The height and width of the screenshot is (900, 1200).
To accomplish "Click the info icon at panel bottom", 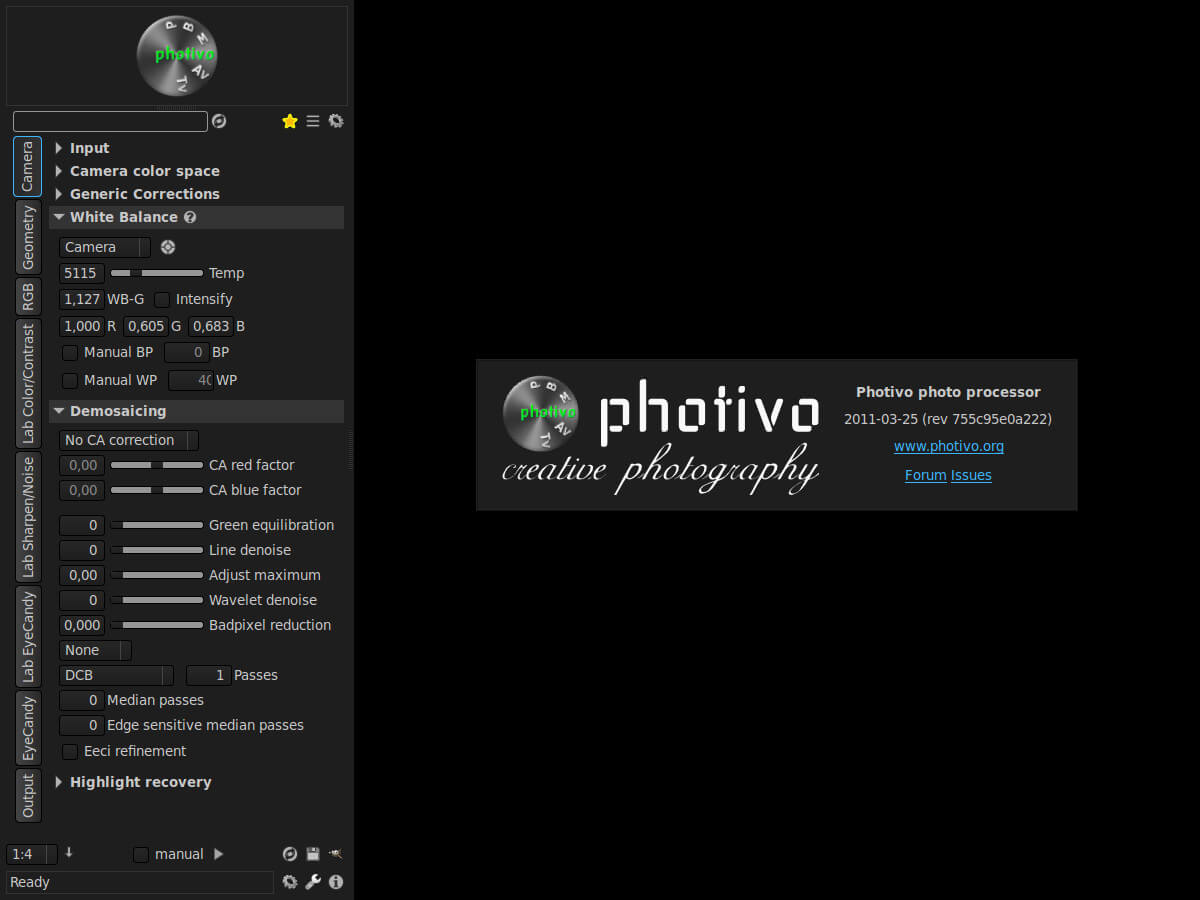I will coord(336,882).
